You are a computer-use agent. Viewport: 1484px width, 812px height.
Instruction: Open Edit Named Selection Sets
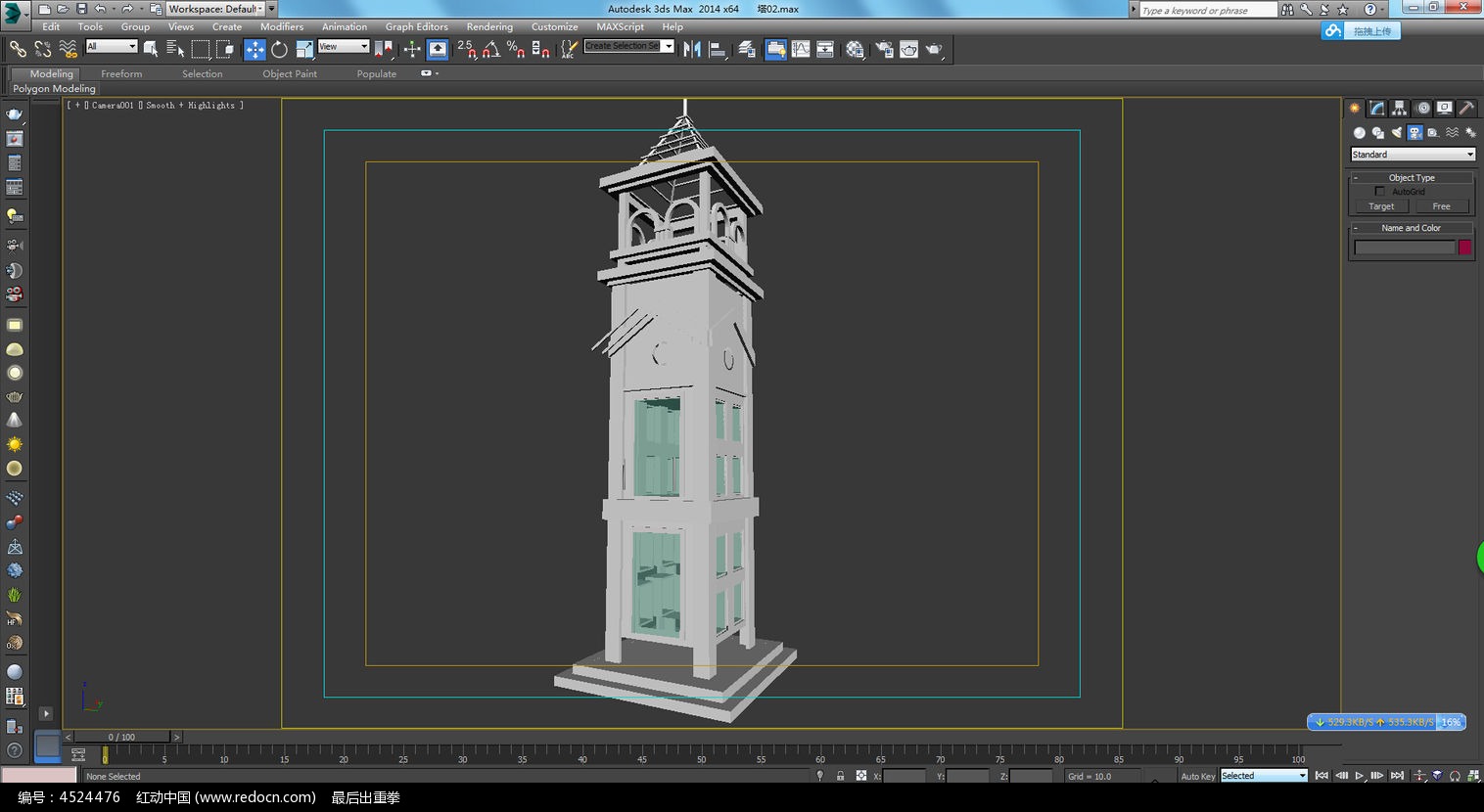pos(569,49)
